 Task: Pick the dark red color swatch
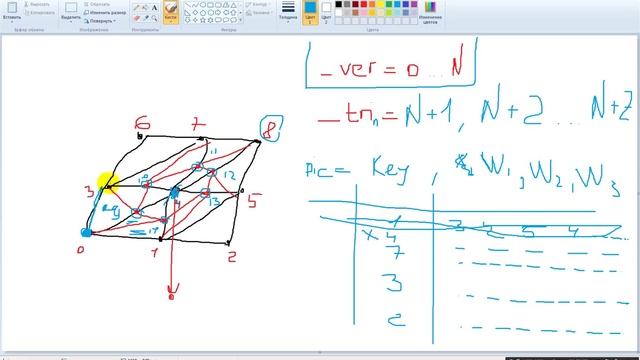[356, 5]
